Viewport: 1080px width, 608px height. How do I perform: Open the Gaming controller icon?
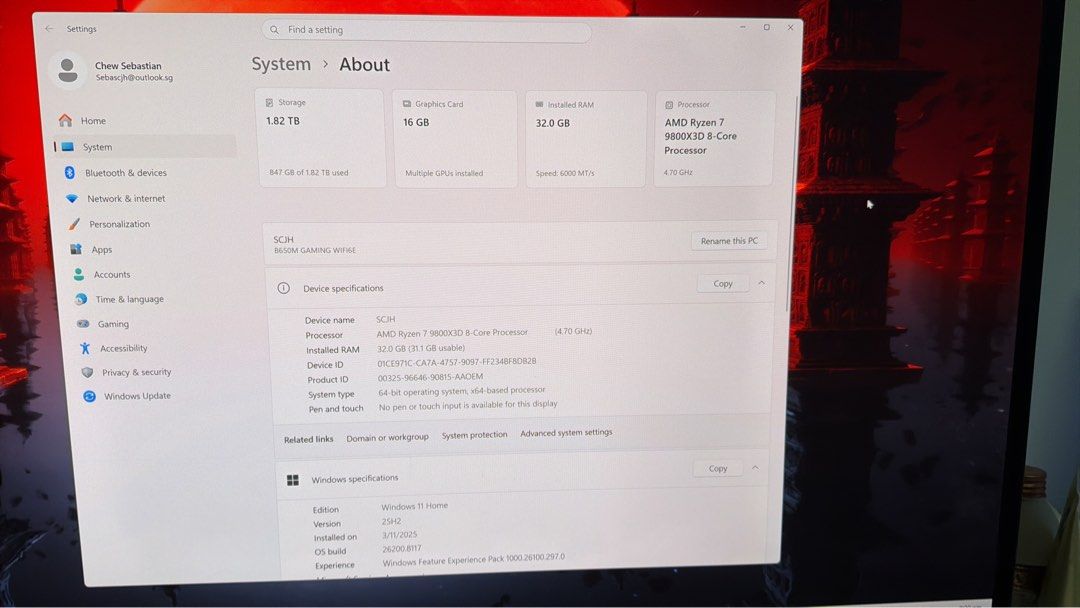pos(83,324)
